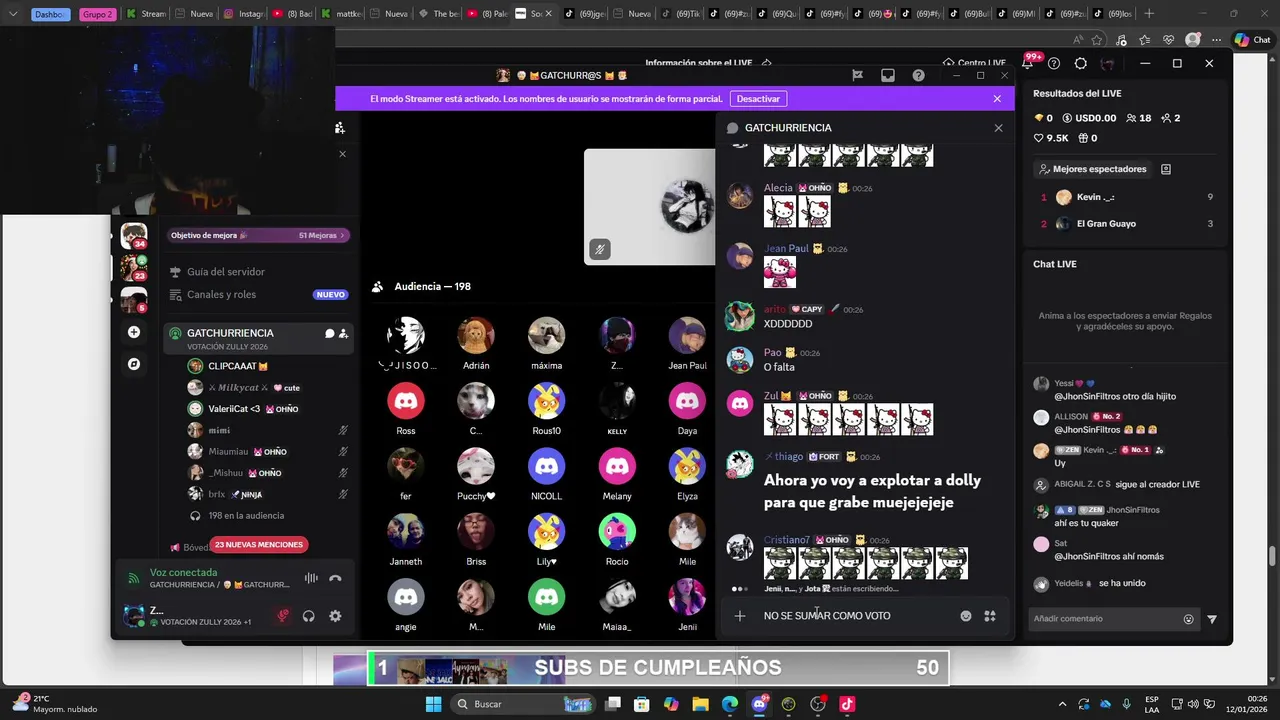Click the plus attachment button in message box
The width and height of the screenshot is (1280, 720).
coord(740,616)
